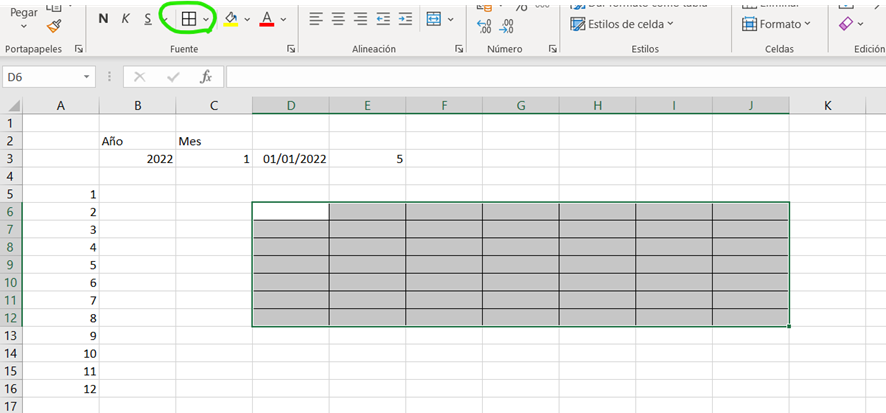Click the Format Painter brush icon
Image resolution: width=886 pixels, height=413 pixels.
click(x=54, y=25)
